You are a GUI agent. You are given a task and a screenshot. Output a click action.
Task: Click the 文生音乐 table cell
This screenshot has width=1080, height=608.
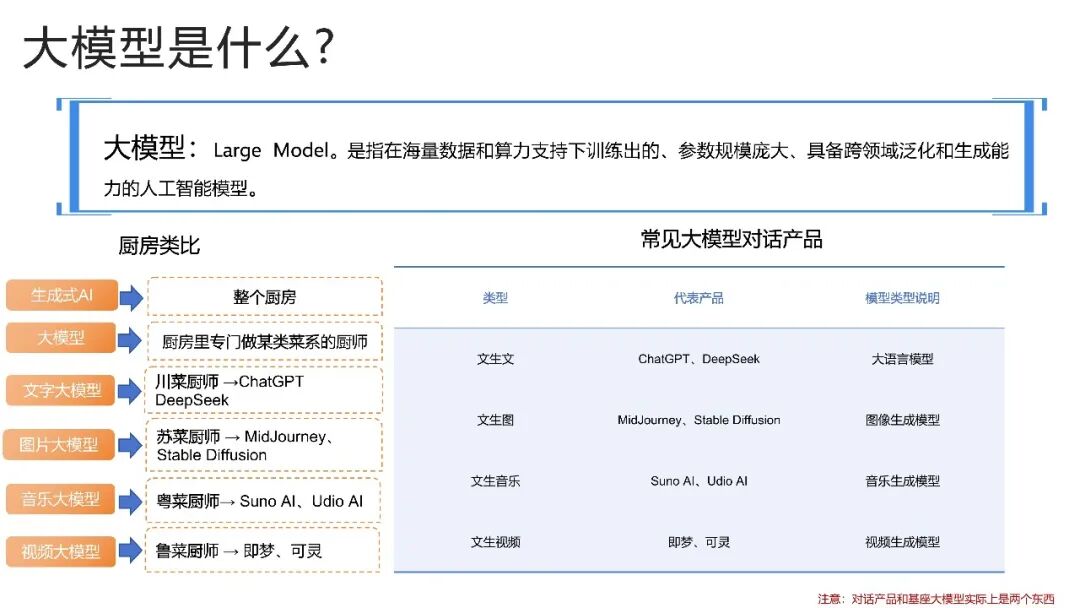click(495, 481)
